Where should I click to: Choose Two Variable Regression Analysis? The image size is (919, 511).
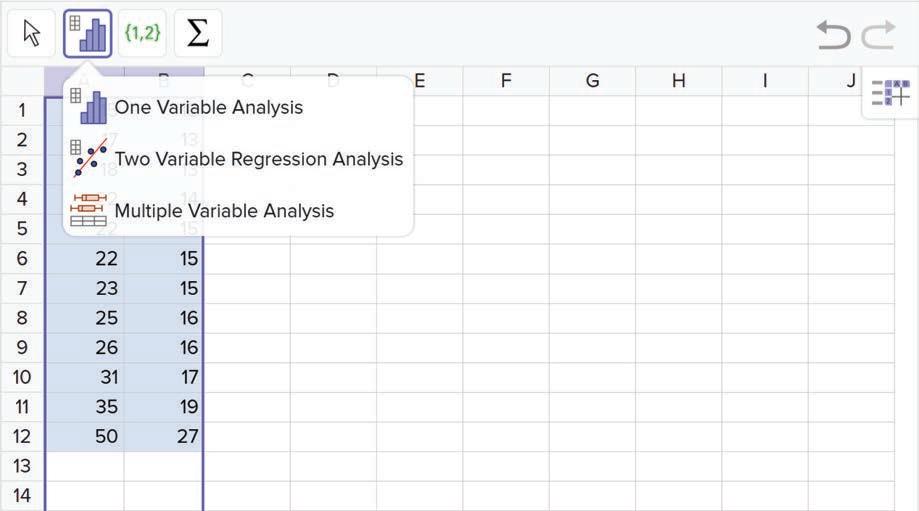[x=258, y=159]
